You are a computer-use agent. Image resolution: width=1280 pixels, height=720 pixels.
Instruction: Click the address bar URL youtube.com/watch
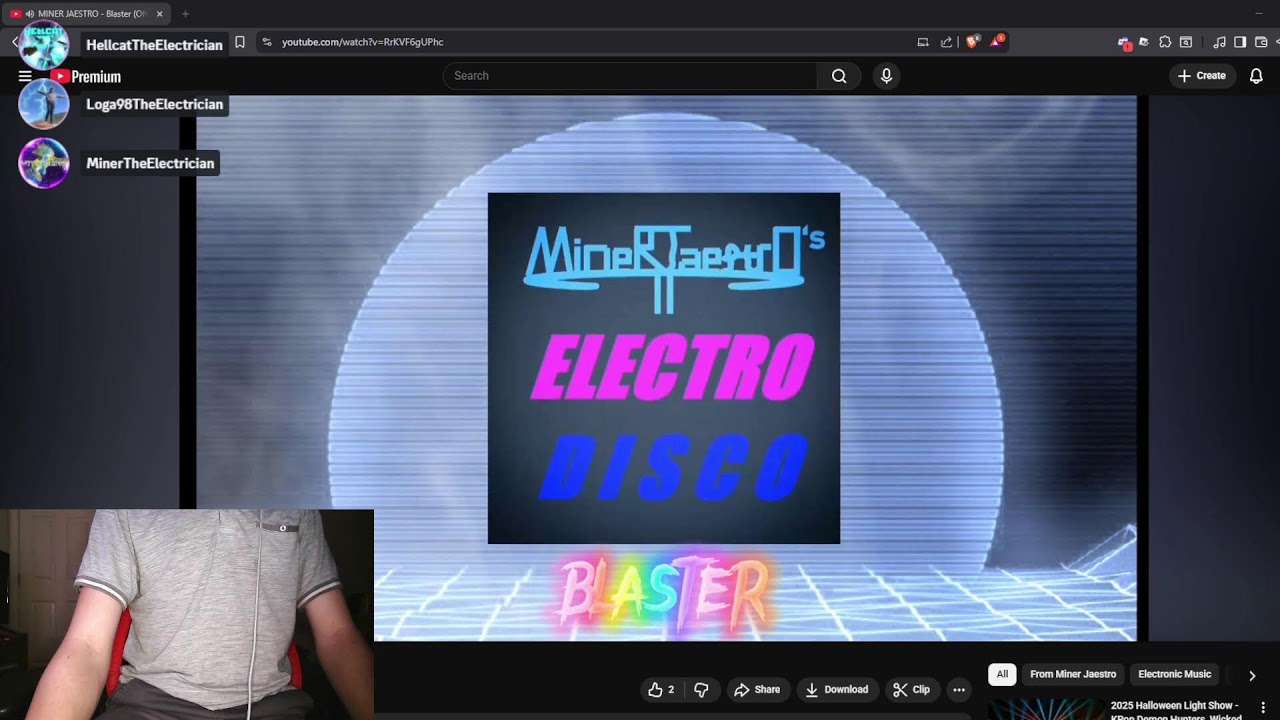click(x=363, y=42)
